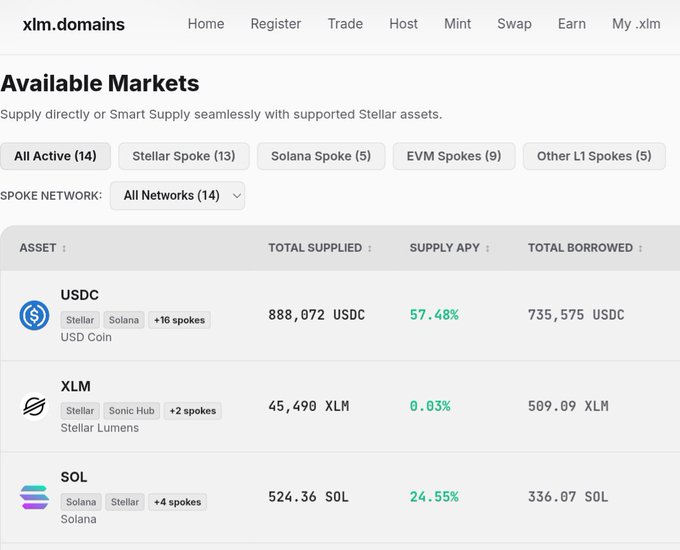The height and width of the screenshot is (550, 680).
Task: Click the 24.55% supply APY value
Action: coord(434,497)
